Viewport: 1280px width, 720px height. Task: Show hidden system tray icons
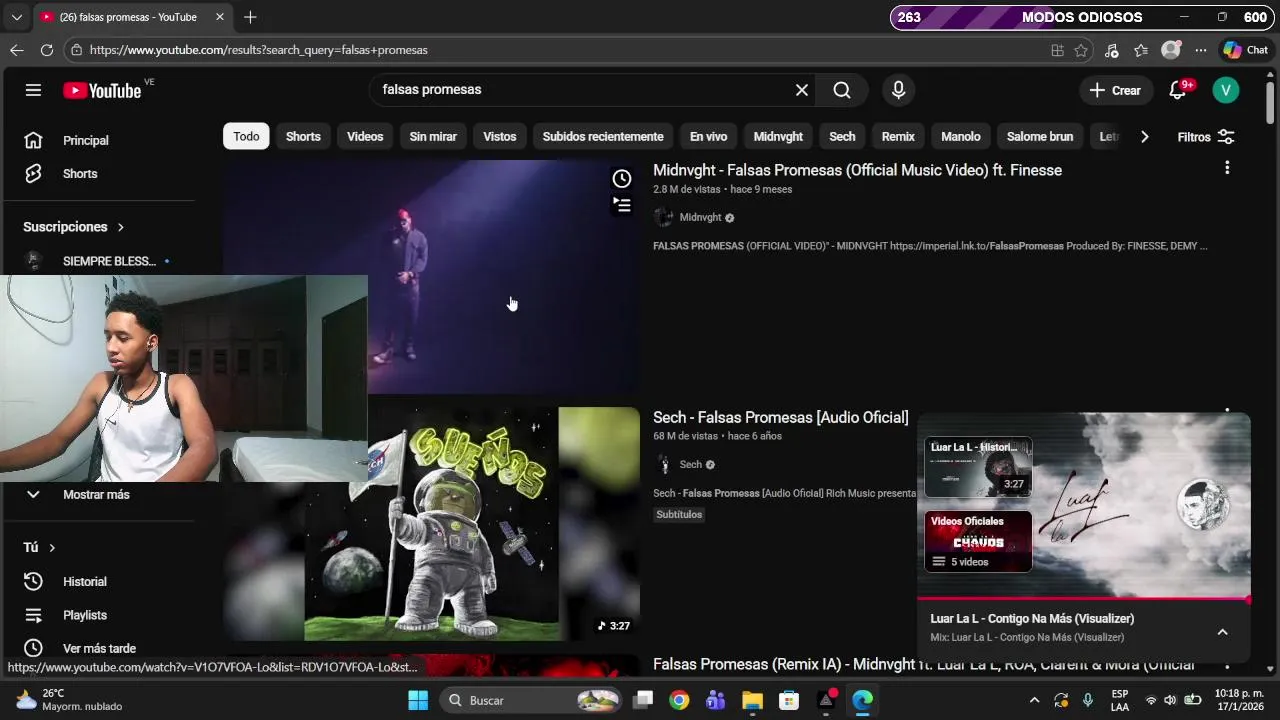tap(1034, 700)
